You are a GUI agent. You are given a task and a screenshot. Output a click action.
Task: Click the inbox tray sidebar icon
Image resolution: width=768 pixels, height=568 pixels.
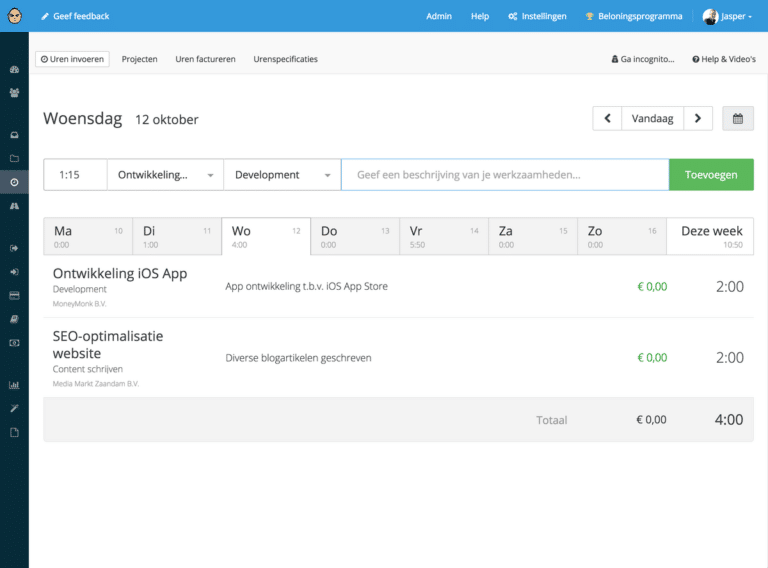(x=14, y=135)
